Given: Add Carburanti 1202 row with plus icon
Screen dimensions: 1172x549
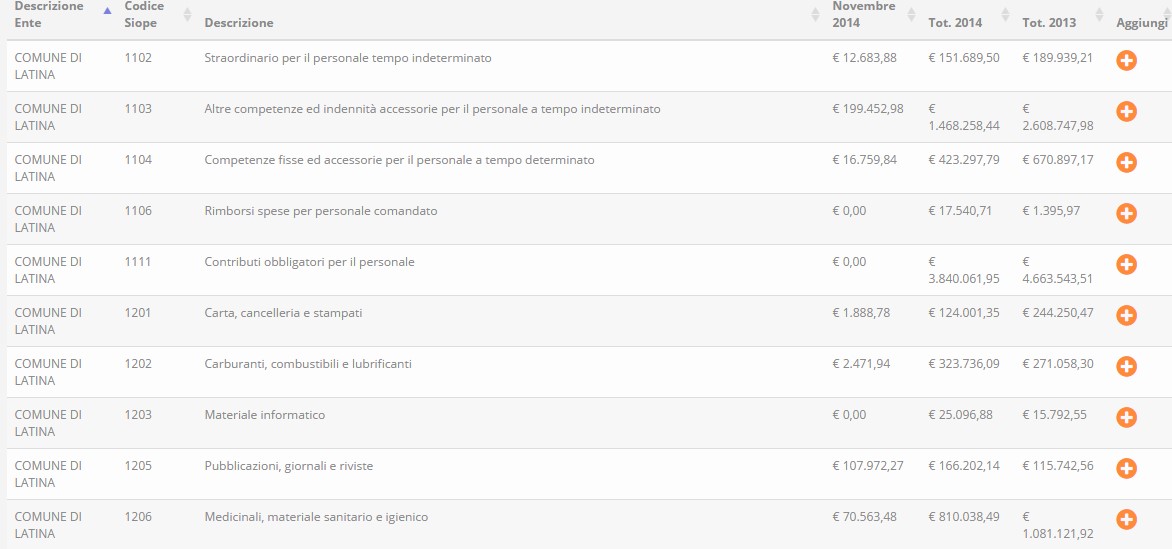Looking at the screenshot, I should [x=1126, y=366].
